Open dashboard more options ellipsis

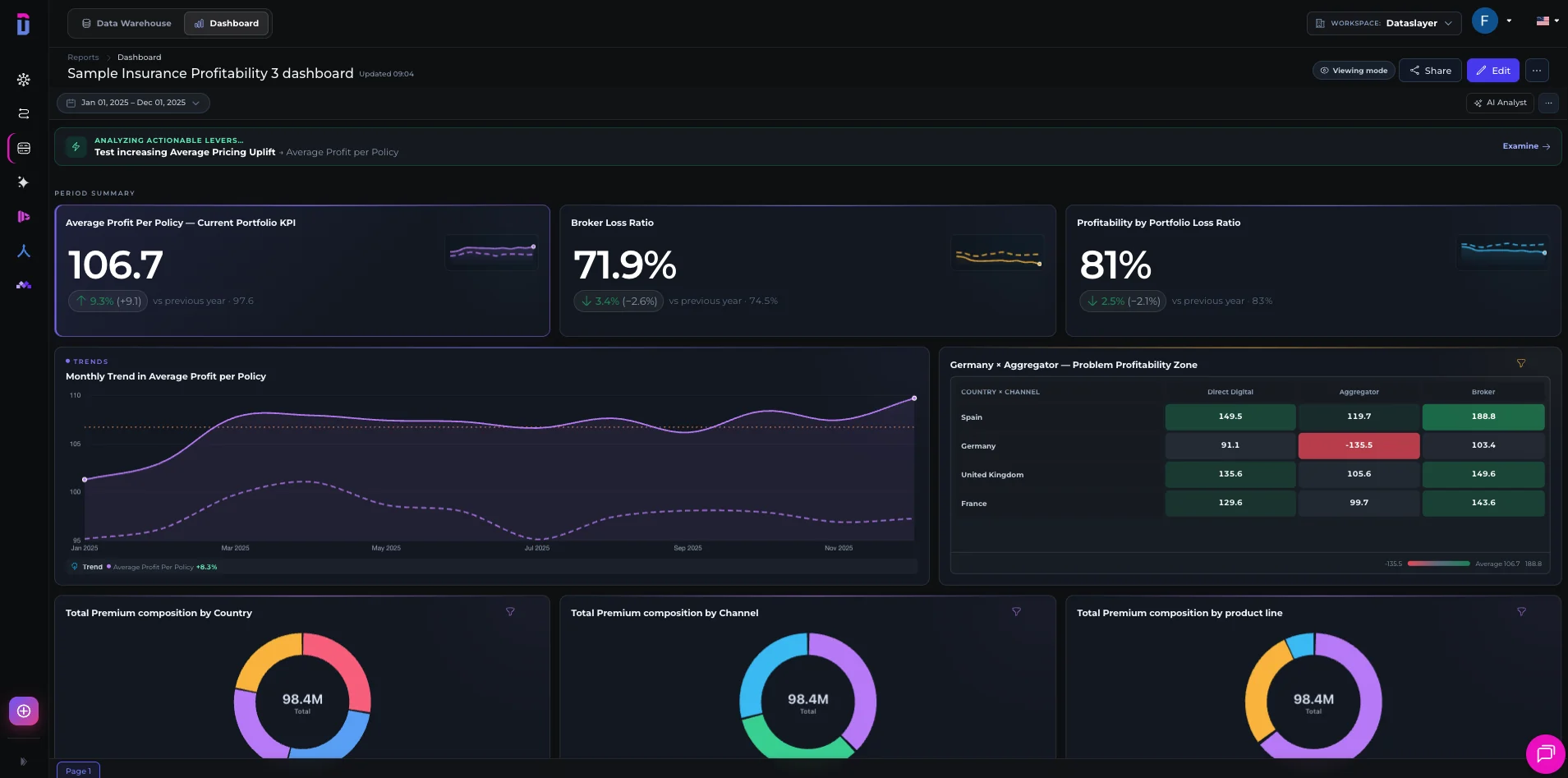click(x=1537, y=71)
